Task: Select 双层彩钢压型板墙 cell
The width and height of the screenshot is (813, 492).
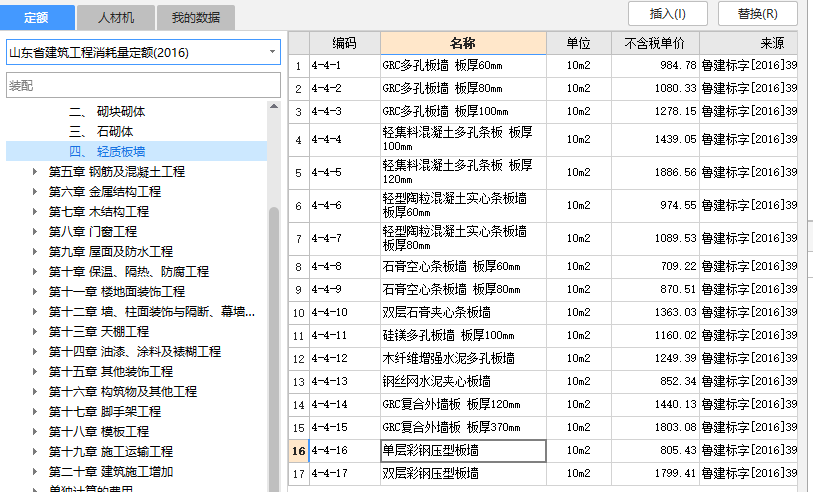Action: point(463,473)
